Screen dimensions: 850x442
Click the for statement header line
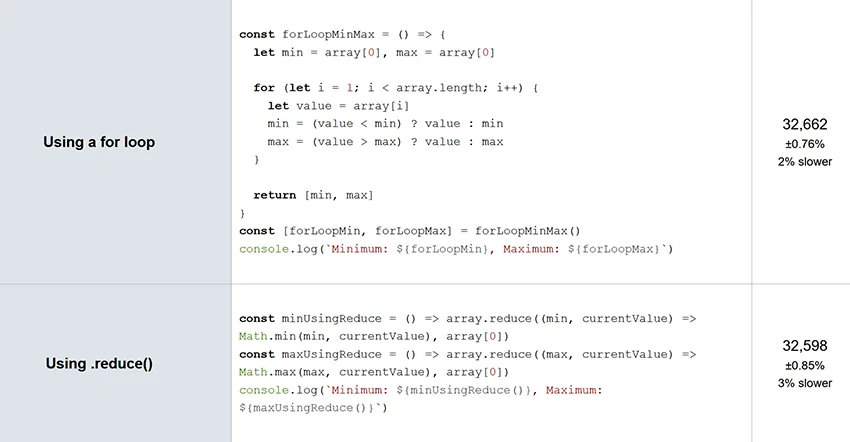coord(396,88)
